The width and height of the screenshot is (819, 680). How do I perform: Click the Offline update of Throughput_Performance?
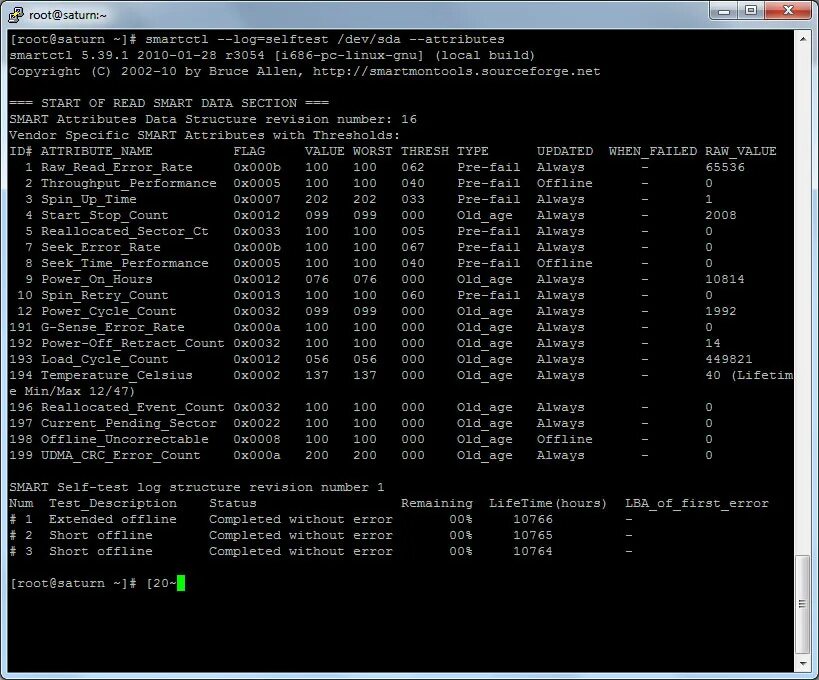pos(565,183)
